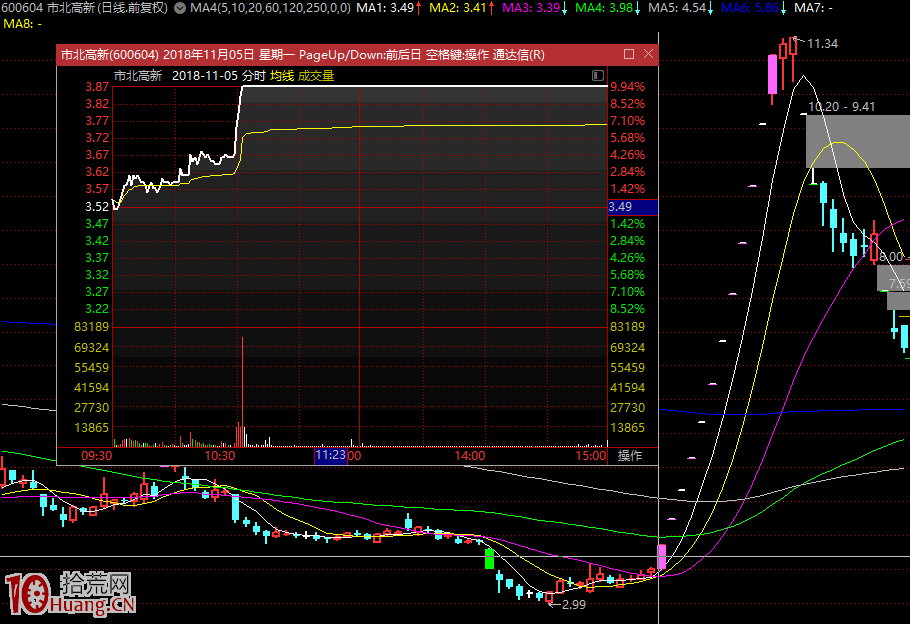Screen dimensions: 910x624
Task: Click the 3.22 price axis label
Action: pyautogui.click(x=97, y=309)
